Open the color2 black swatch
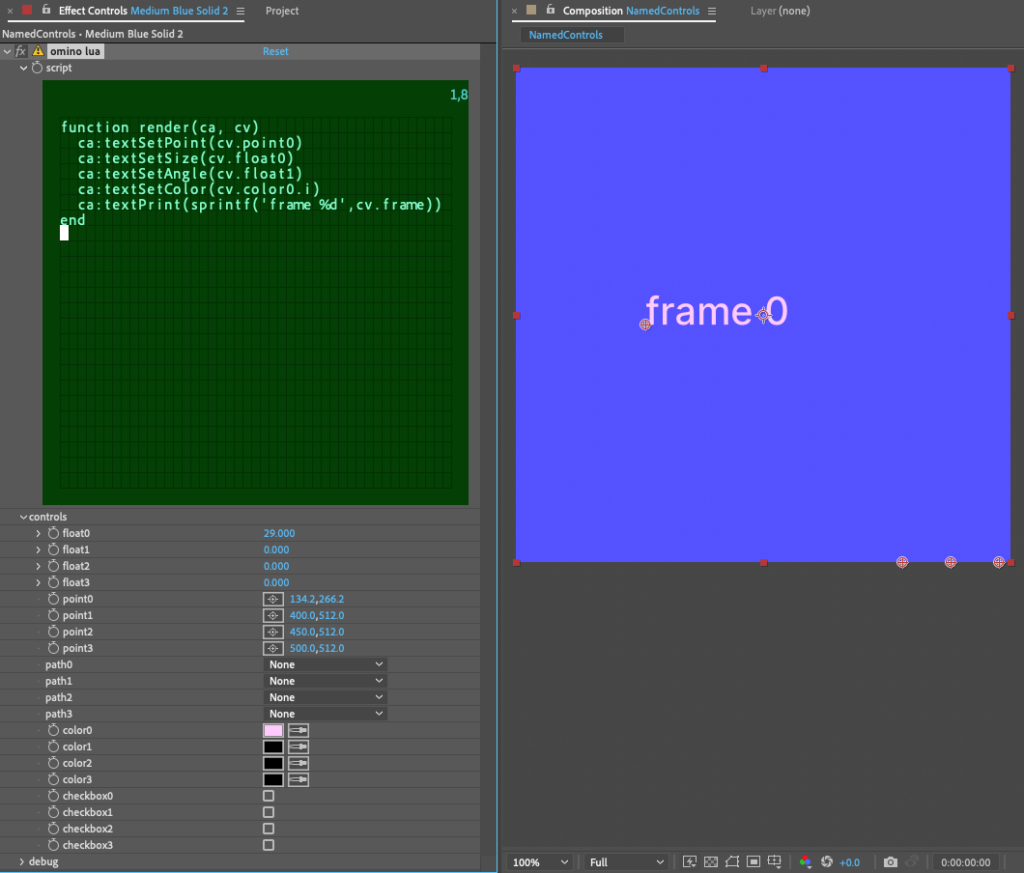This screenshot has width=1024, height=873. click(x=273, y=763)
